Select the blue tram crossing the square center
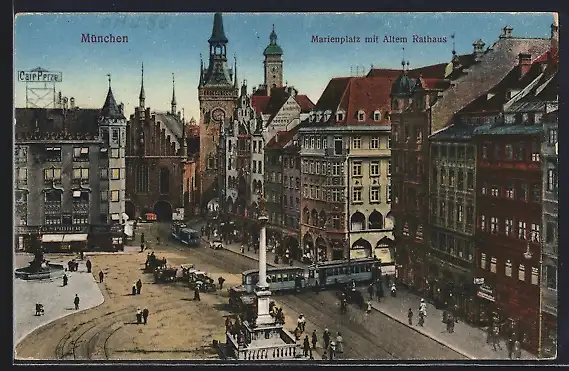 coord(311,276)
